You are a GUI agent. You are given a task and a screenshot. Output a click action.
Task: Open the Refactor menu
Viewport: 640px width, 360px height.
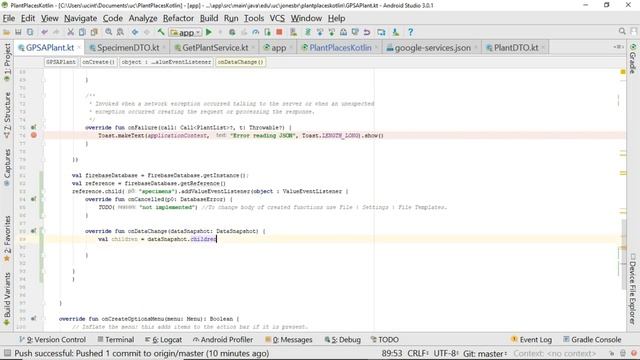(178, 18)
